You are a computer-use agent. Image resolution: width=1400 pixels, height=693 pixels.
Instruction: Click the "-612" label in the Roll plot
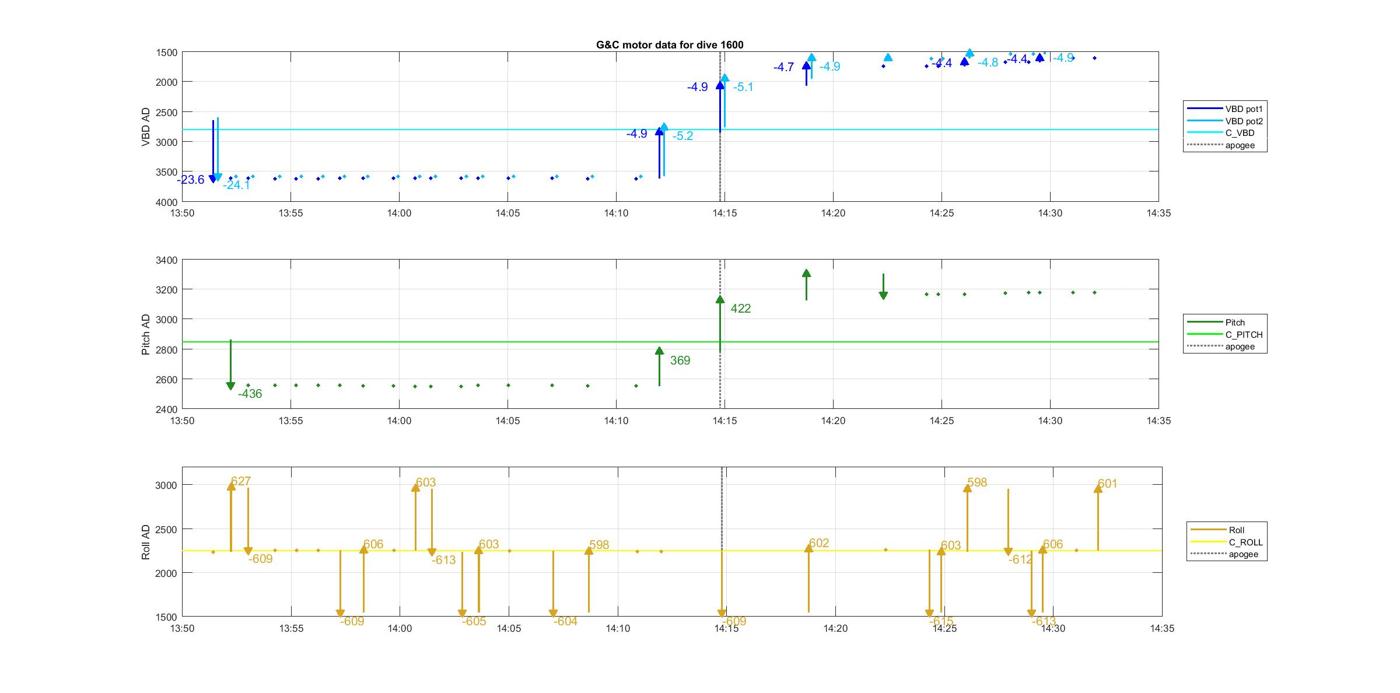[1020, 560]
